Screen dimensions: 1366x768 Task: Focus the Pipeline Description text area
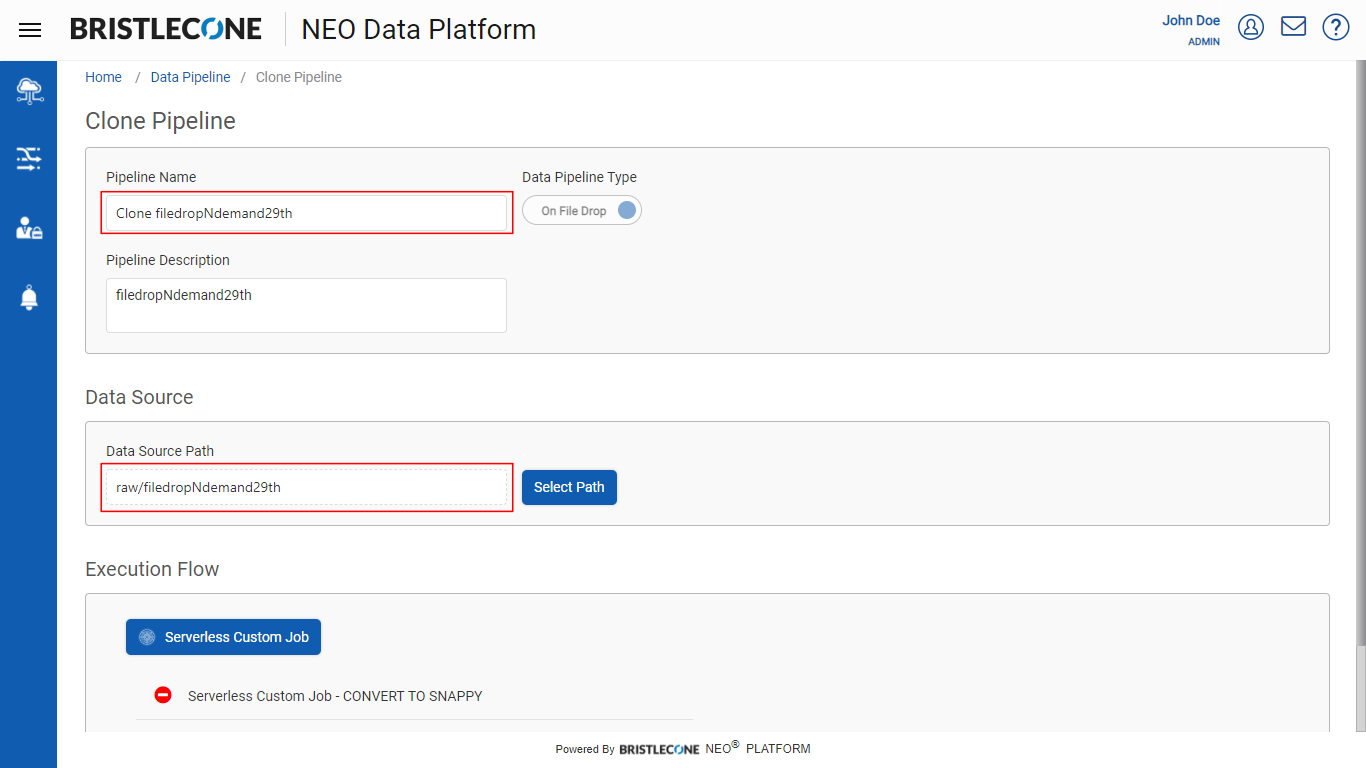[306, 305]
